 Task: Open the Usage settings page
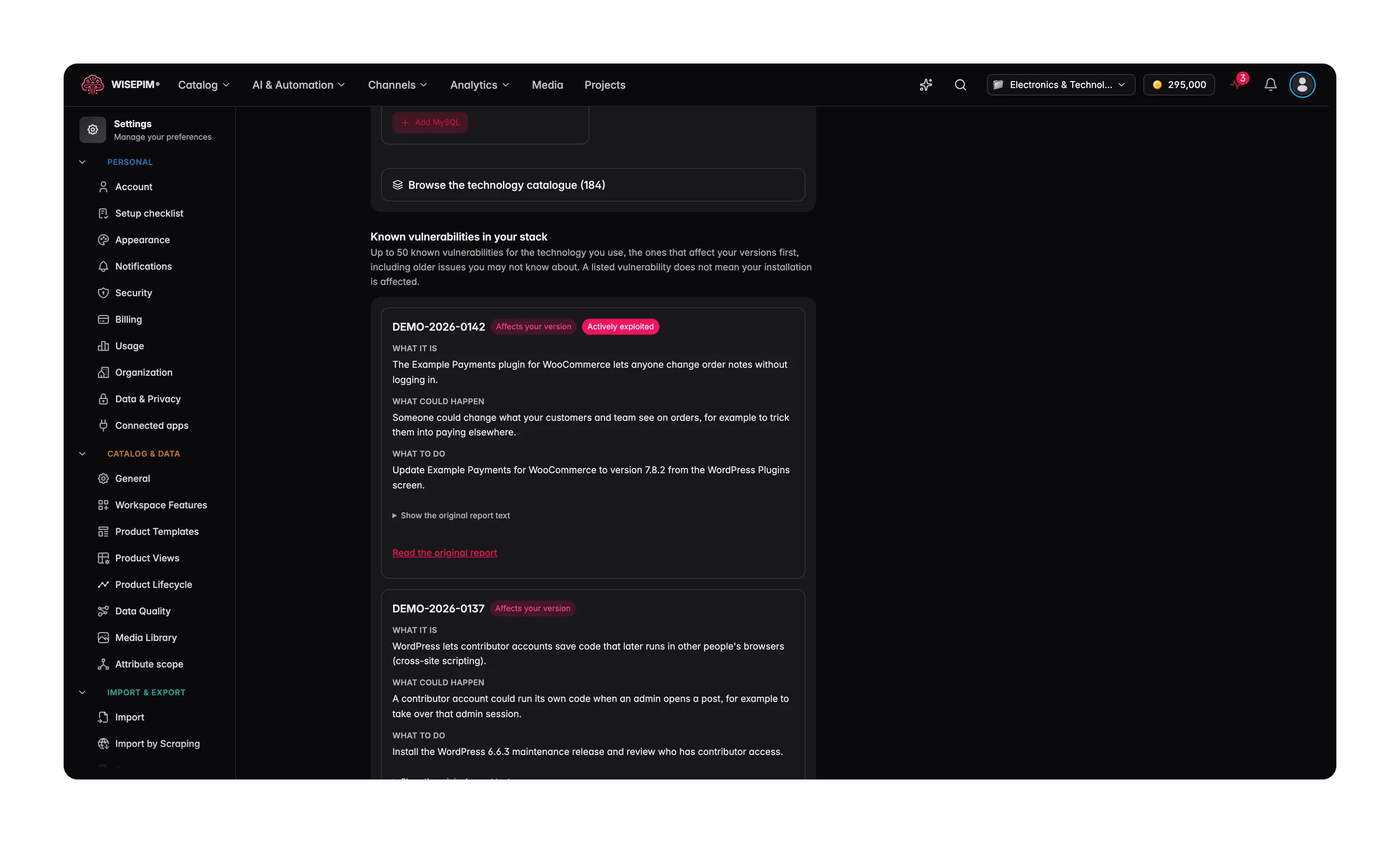129,346
